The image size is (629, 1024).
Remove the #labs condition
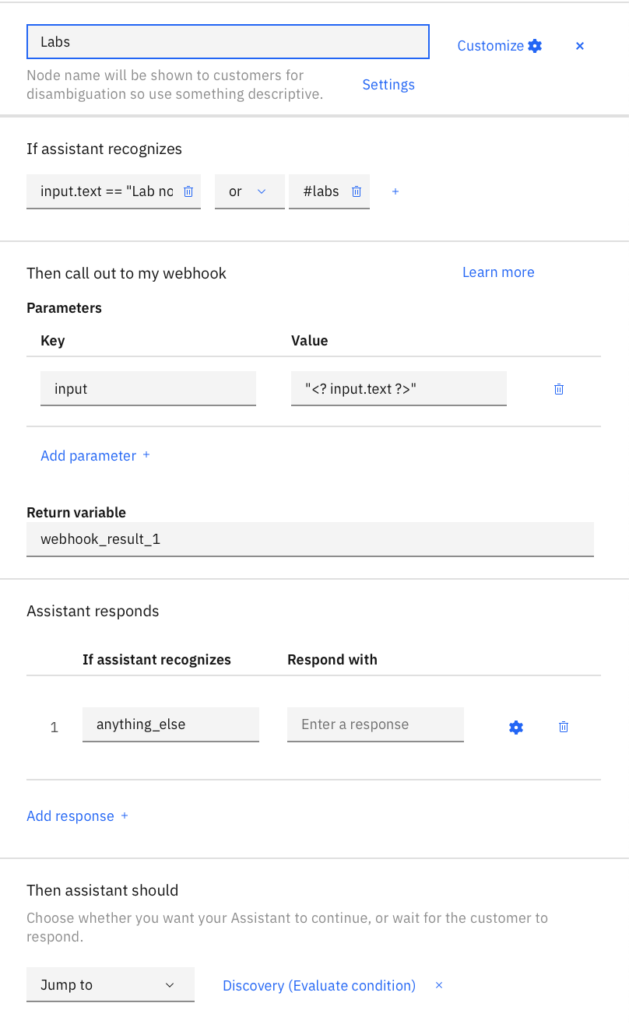point(355,191)
